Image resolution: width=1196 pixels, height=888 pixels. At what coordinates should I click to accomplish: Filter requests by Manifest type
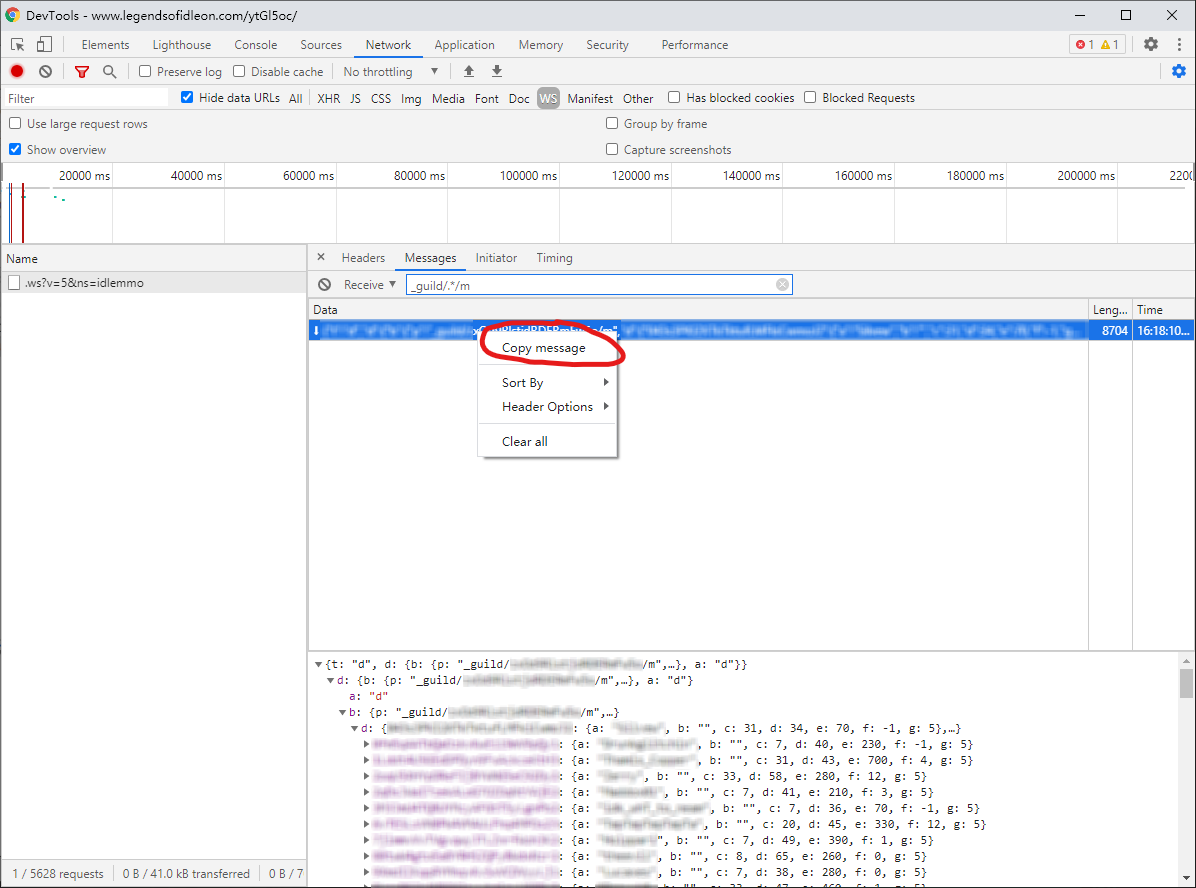tap(590, 98)
